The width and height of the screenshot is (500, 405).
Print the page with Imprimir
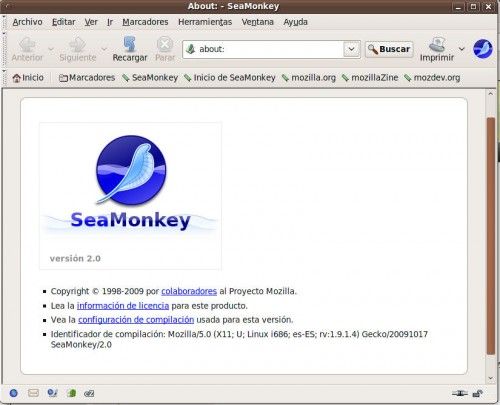click(x=437, y=49)
